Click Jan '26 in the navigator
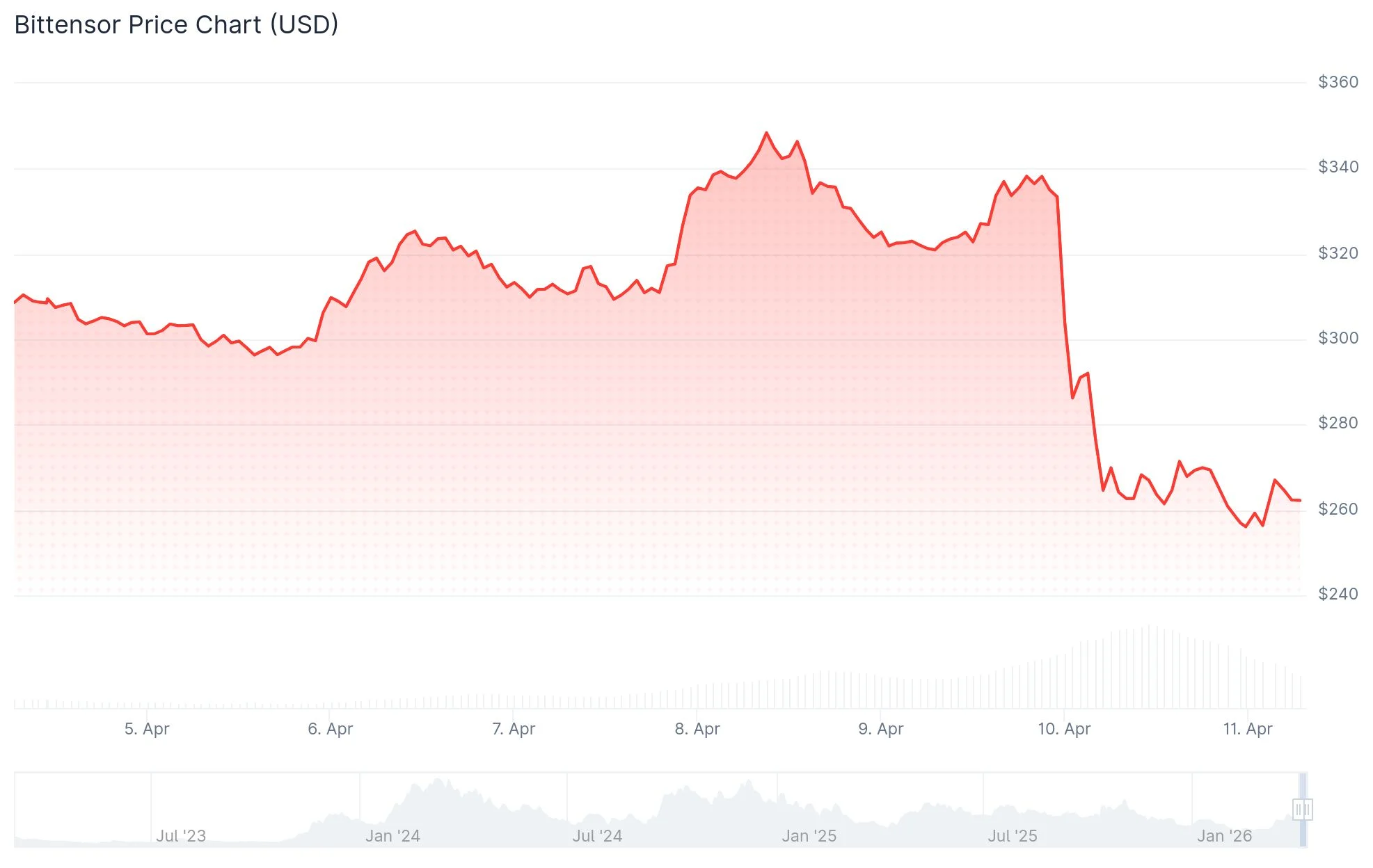The height and width of the screenshot is (868, 1373). (x=1224, y=836)
